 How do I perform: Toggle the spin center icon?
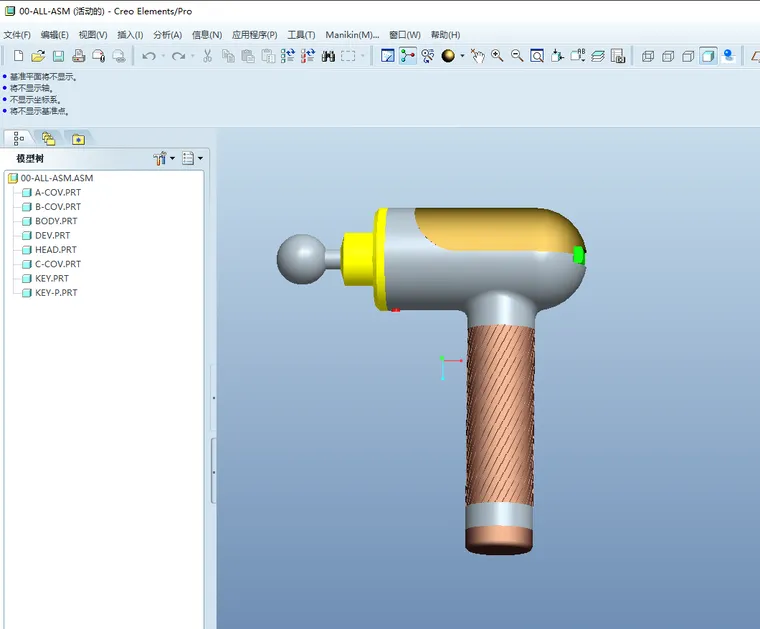point(408,56)
